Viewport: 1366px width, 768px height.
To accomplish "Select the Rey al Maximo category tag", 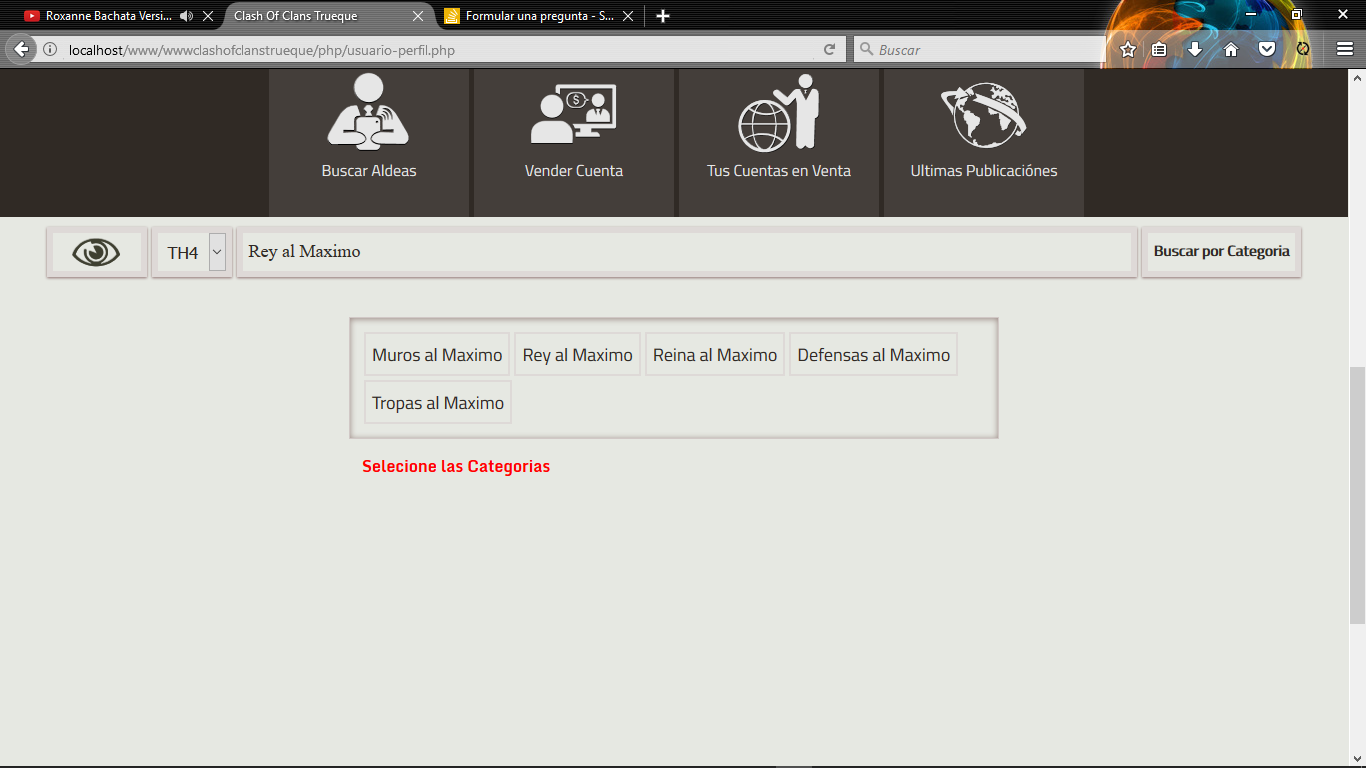I will click(x=577, y=355).
